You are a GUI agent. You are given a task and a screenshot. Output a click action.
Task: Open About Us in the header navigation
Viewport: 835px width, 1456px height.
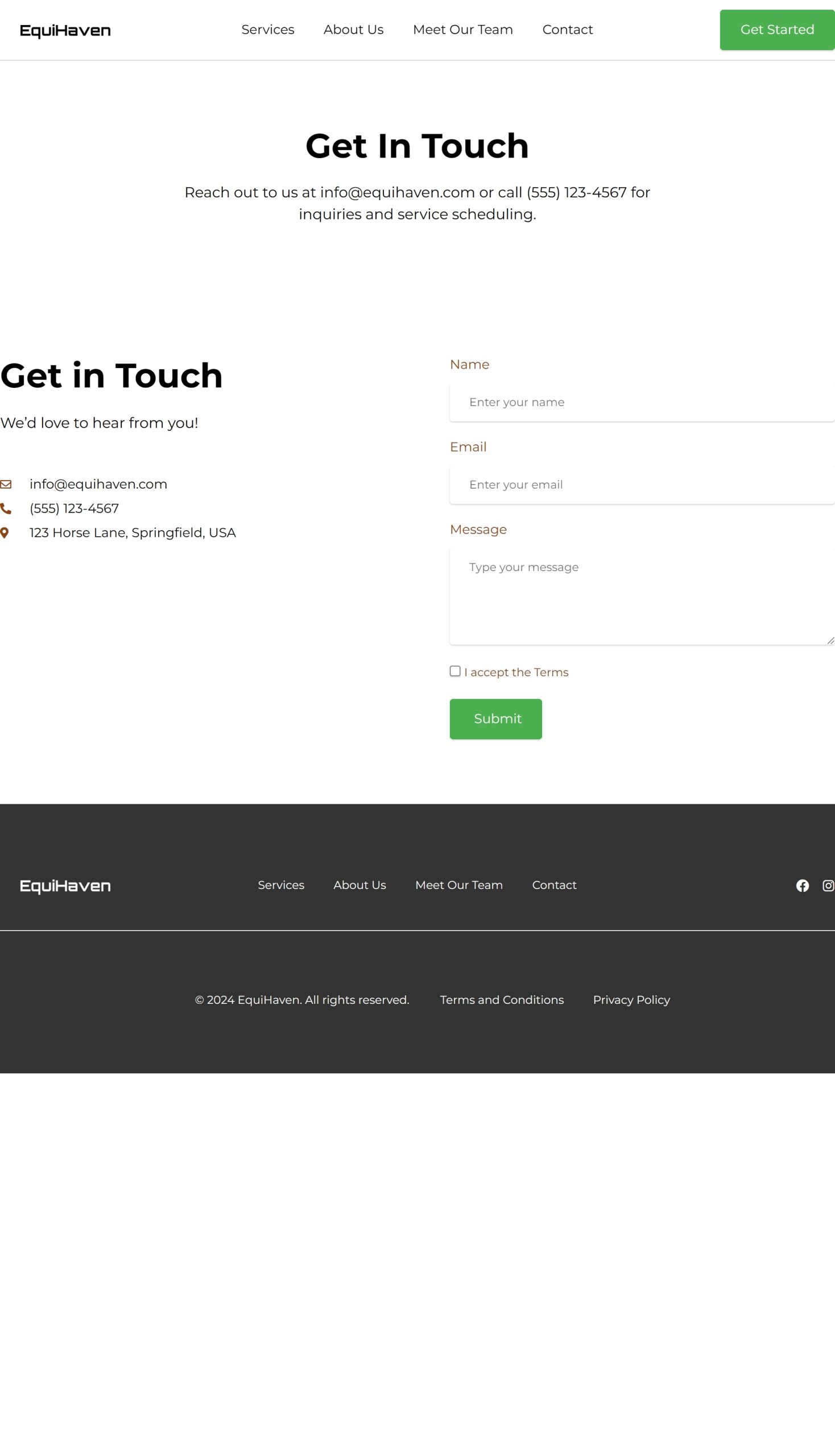coord(353,30)
